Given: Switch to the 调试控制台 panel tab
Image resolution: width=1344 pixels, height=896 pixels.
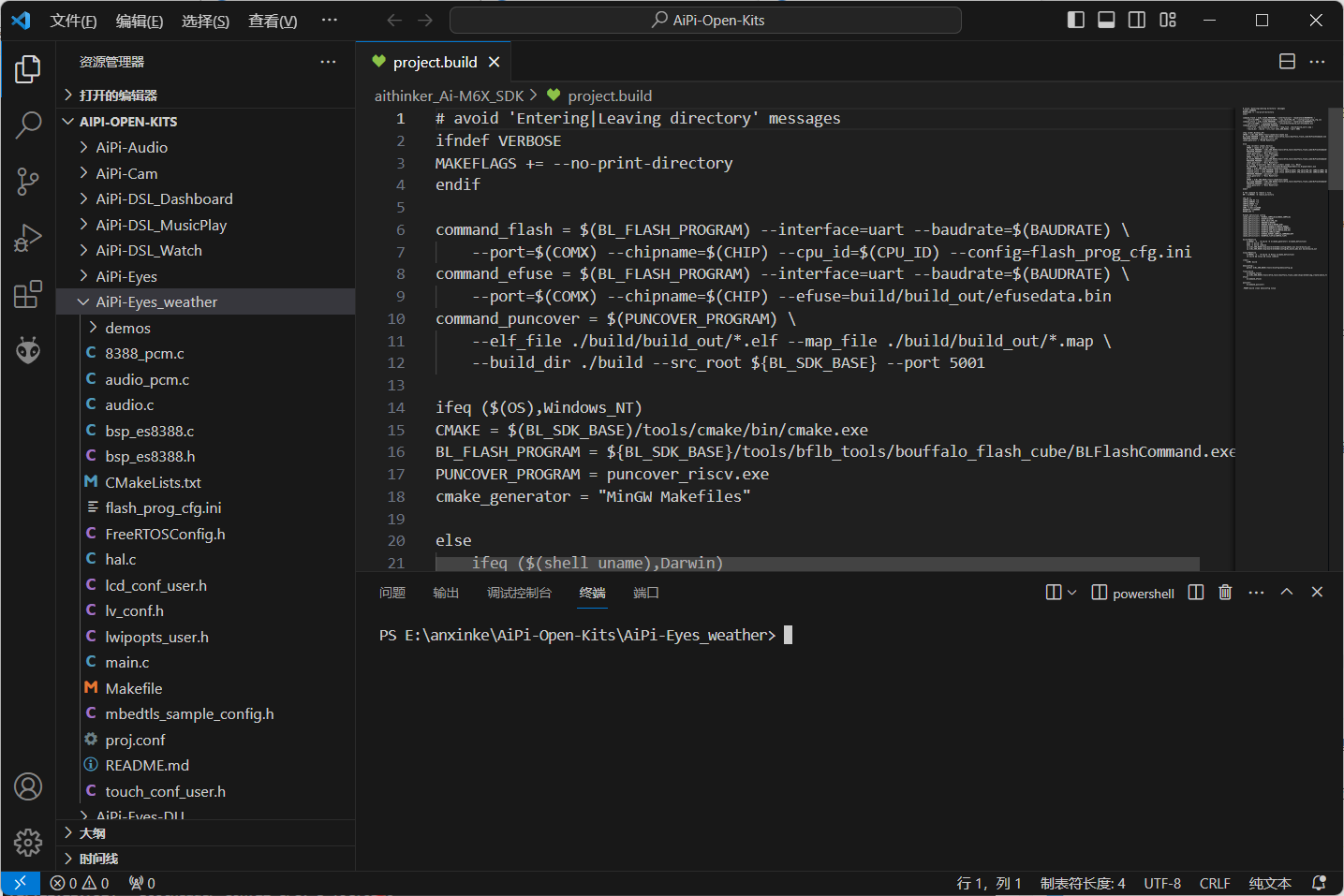Looking at the screenshot, I should (x=519, y=593).
